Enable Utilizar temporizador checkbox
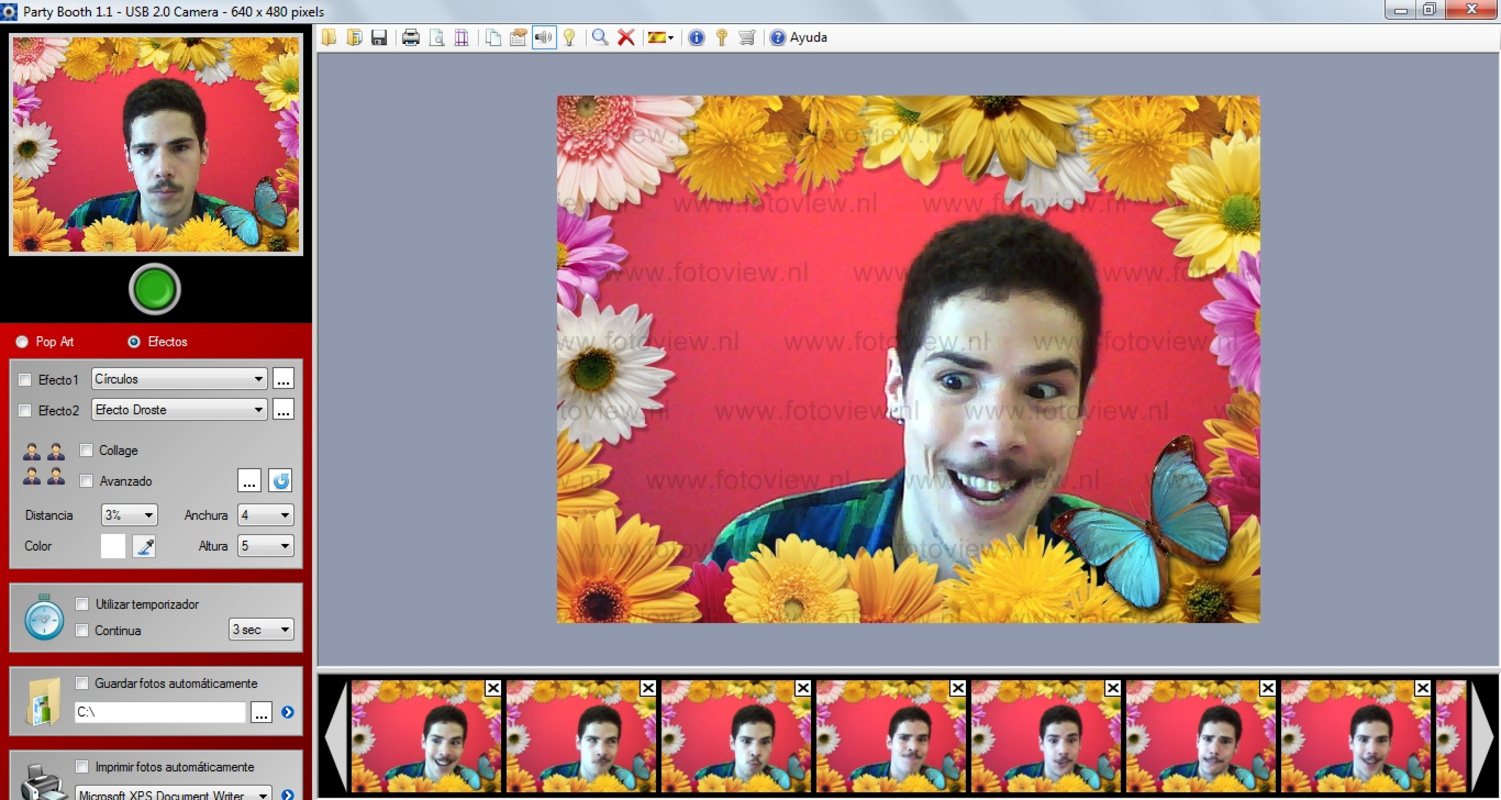 click(x=82, y=604)
